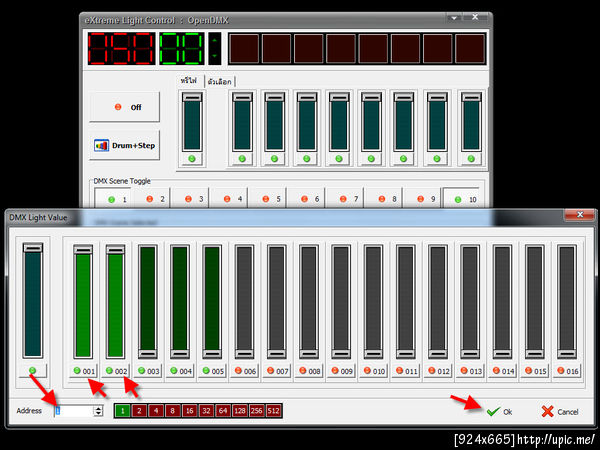Toggle DMX Scene 3
Image resolution: width=600 pixels, height=450 pixels.
(x=191, y=199)
